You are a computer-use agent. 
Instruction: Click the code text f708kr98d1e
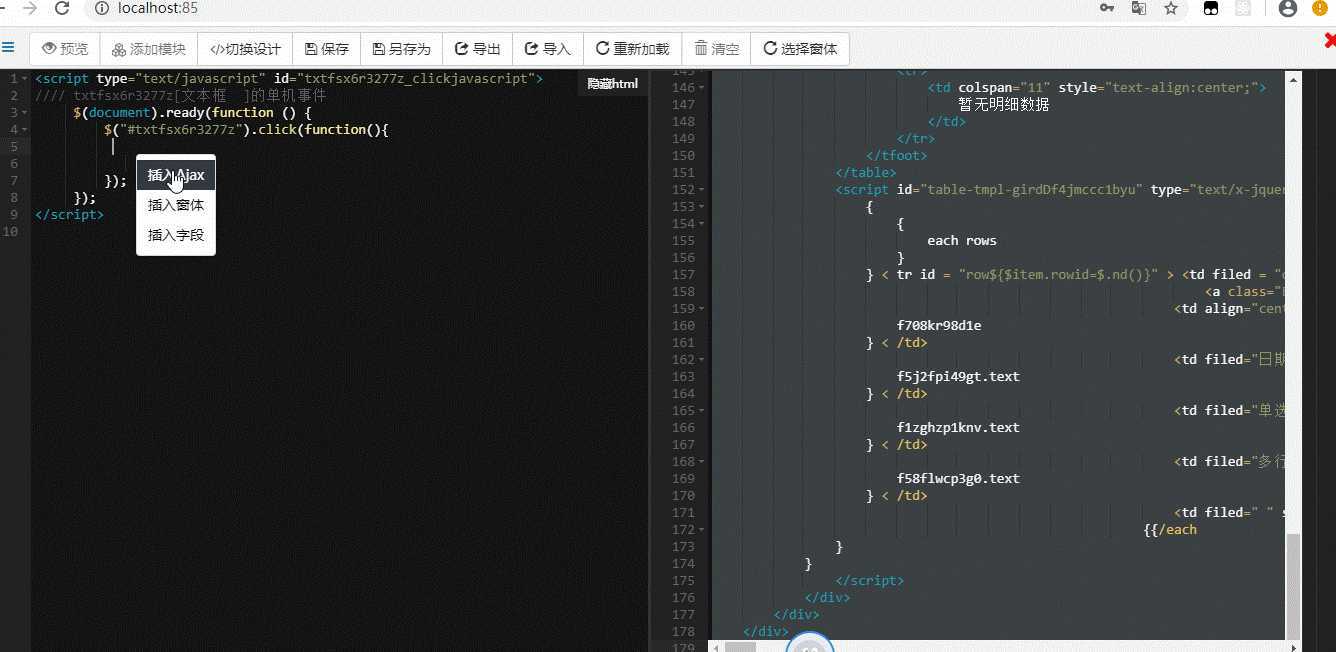tap(939, 326)
